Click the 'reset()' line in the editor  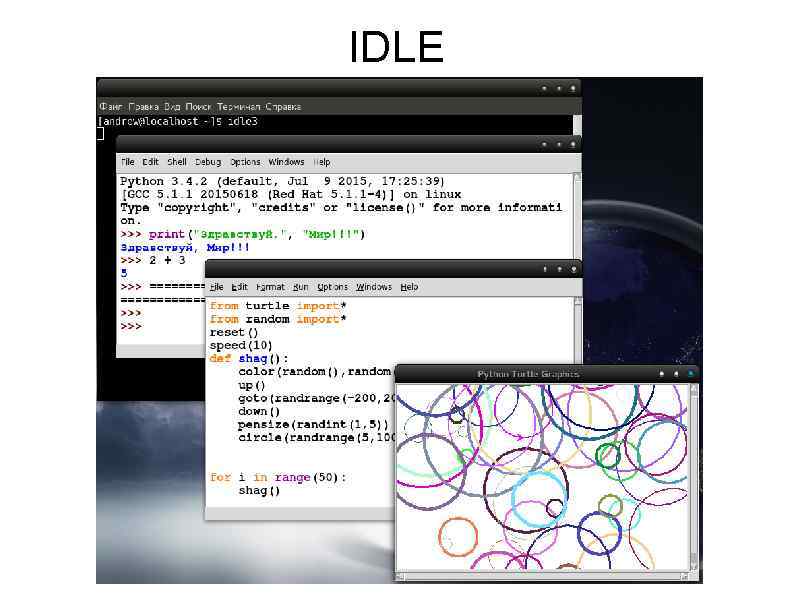click(x=234, y=333)
